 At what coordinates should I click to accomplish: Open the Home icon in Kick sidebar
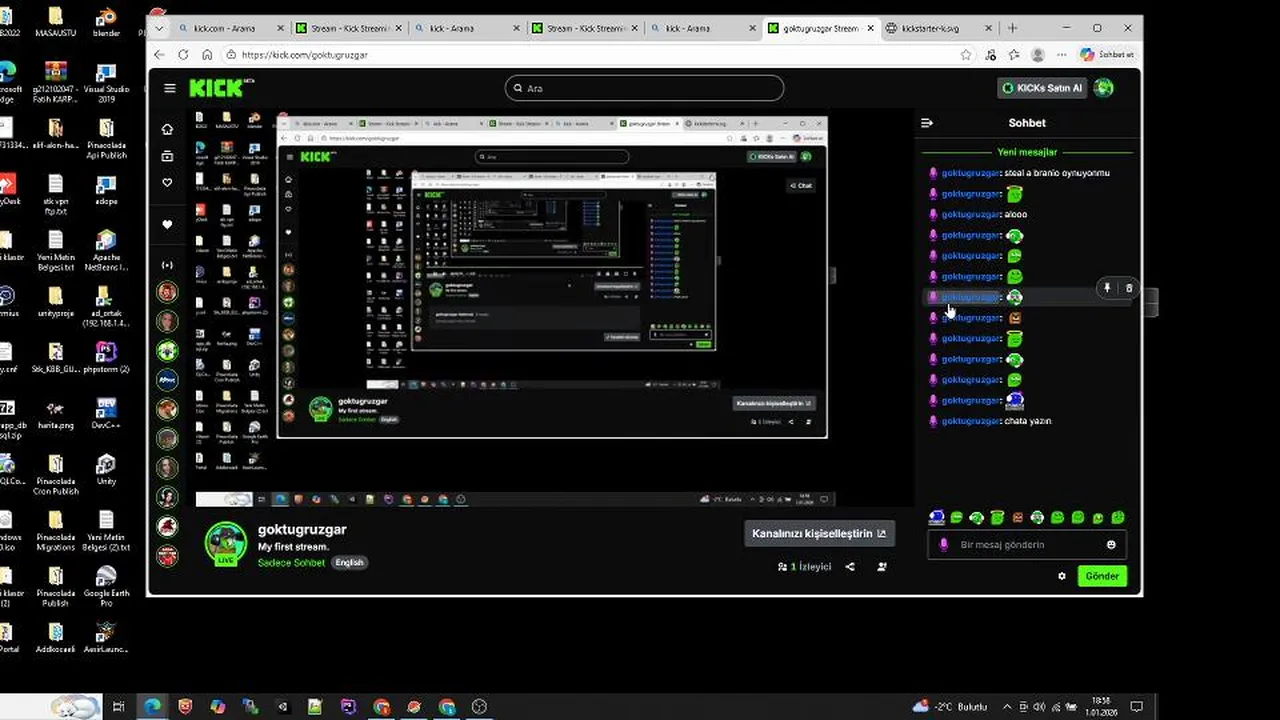[x=167, y=129]
